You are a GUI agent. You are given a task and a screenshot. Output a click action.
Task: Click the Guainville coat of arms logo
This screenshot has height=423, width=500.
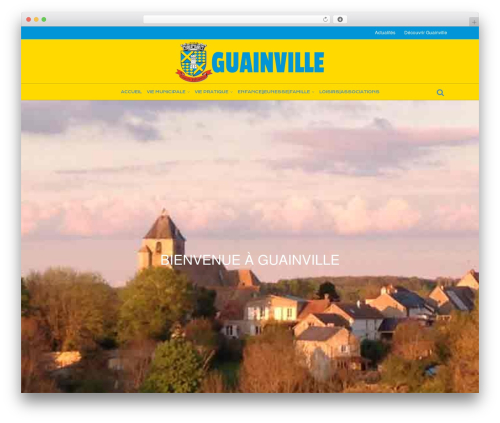pos(194,62)
